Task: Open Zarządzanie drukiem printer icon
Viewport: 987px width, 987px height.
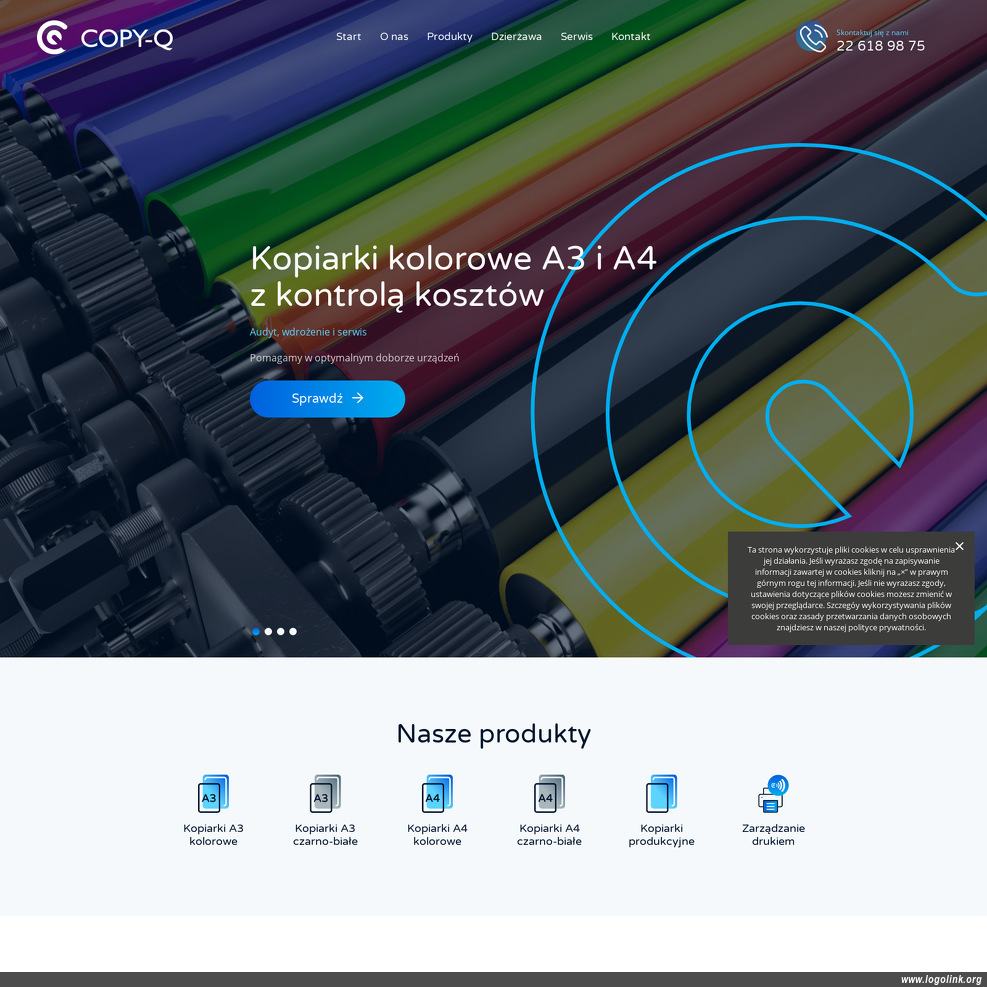Action: point(773,794)
